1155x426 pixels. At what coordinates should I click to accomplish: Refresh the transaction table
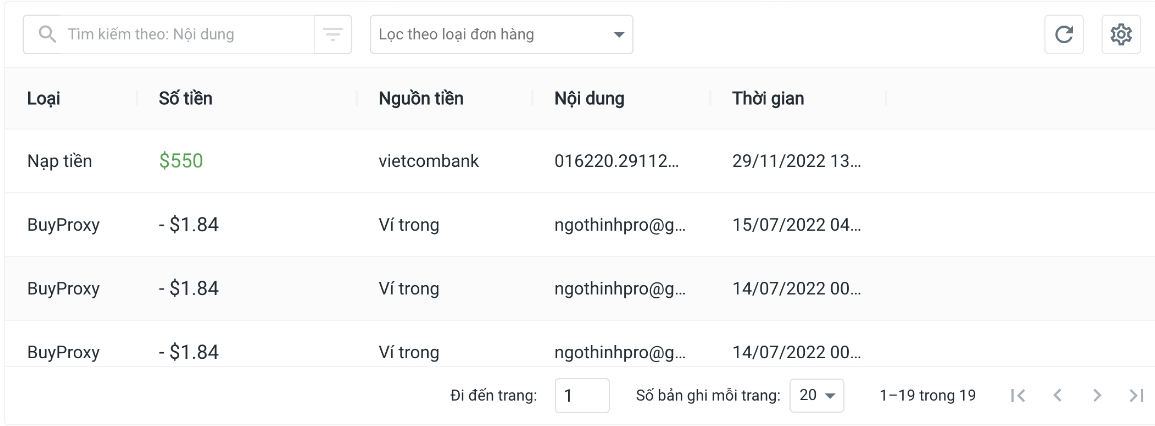point(1064,35)
